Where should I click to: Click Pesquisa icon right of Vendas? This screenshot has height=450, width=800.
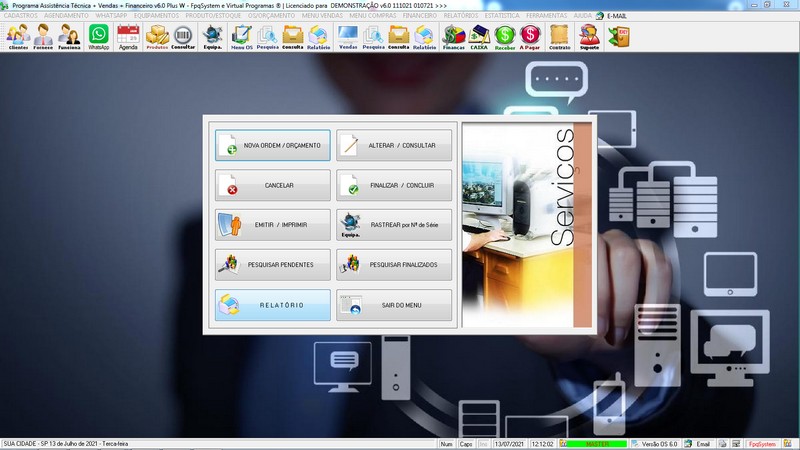373,37
